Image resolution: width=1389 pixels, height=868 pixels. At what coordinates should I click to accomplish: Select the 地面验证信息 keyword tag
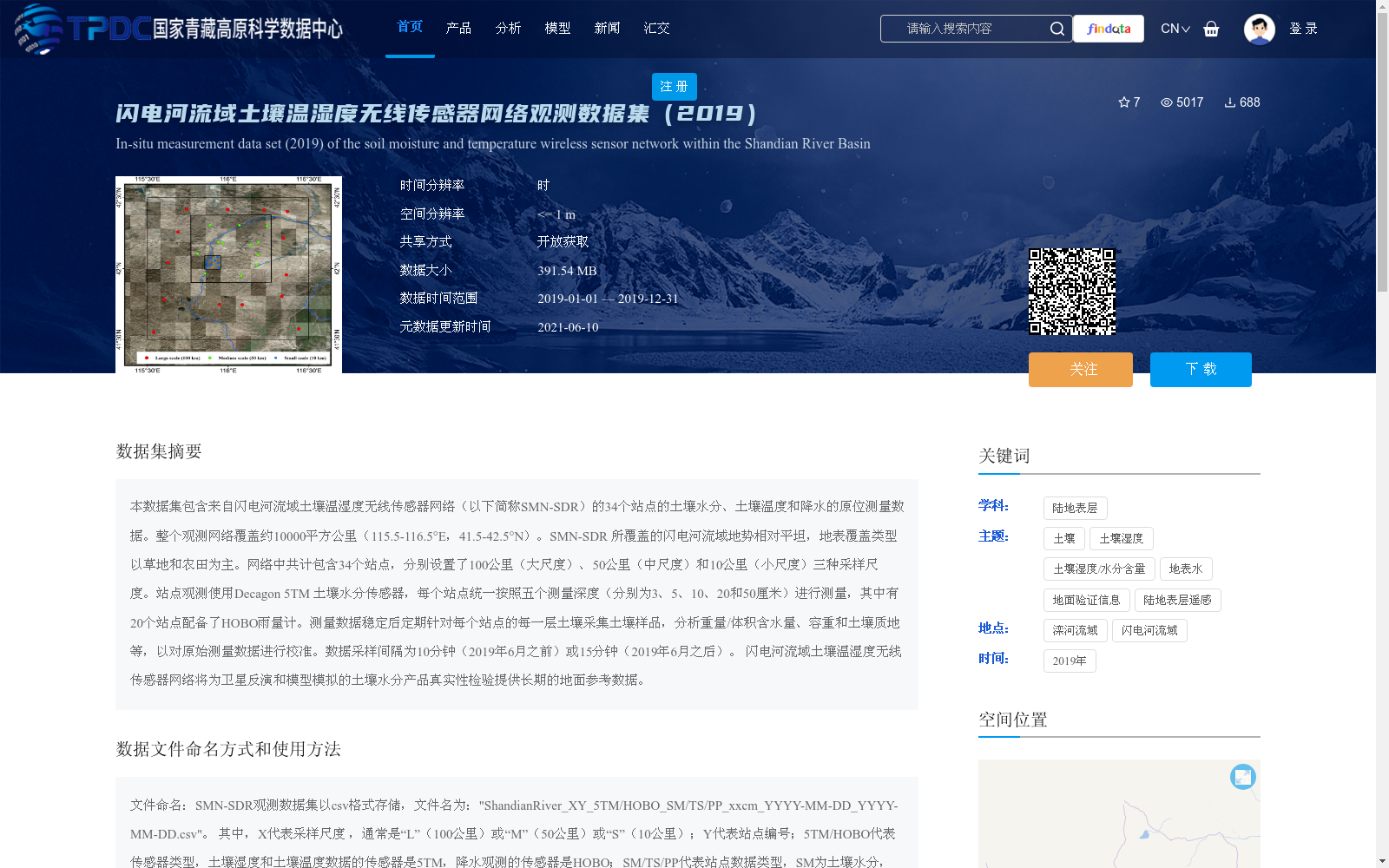[1087, 600]
